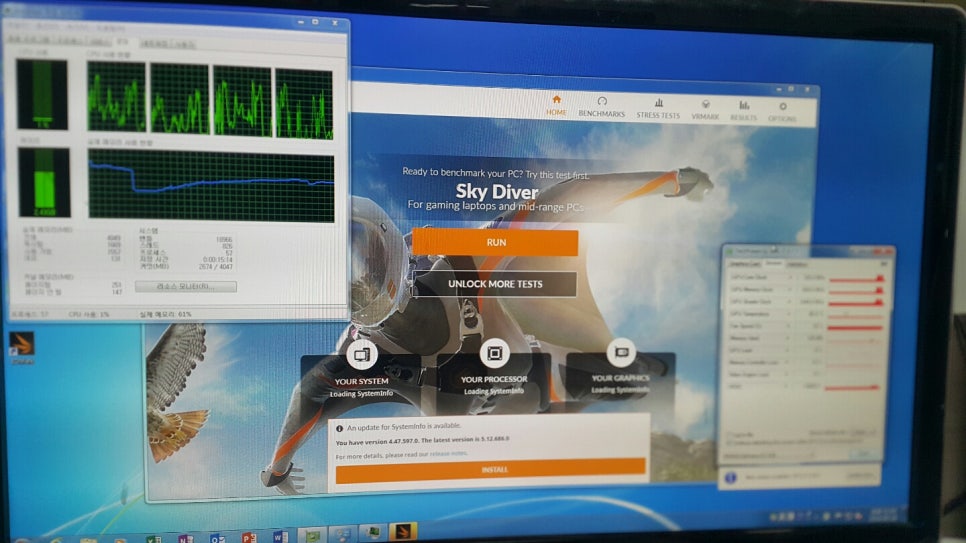Go to the Home section in 3DMark
Screen dimensions: 966x543
pyautogui.click(x=556, y=105)
